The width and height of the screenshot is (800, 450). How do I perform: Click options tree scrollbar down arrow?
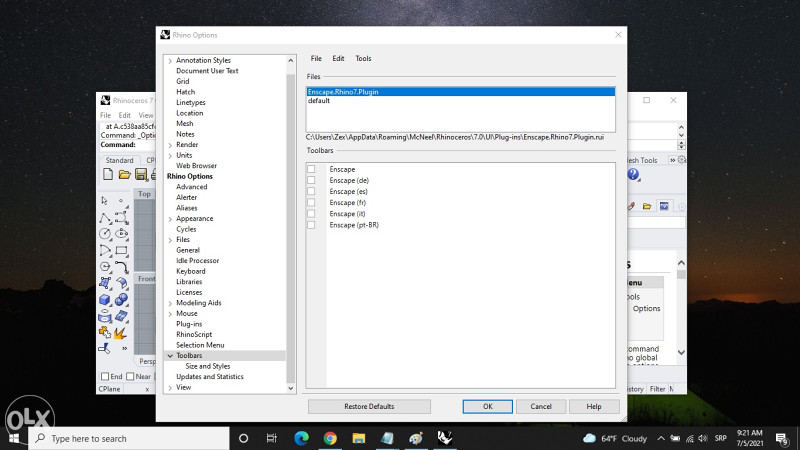291,388
